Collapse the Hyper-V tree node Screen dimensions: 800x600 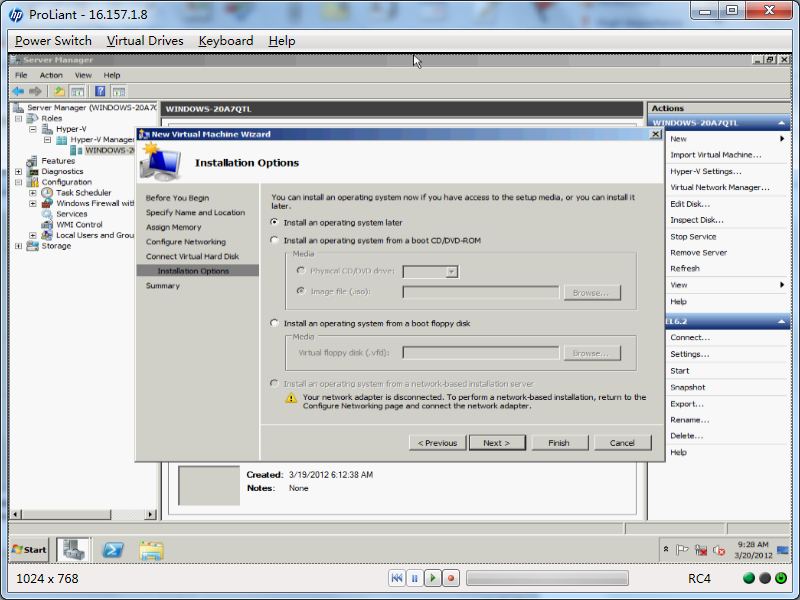pyautogui.click(x=33, y=129)
